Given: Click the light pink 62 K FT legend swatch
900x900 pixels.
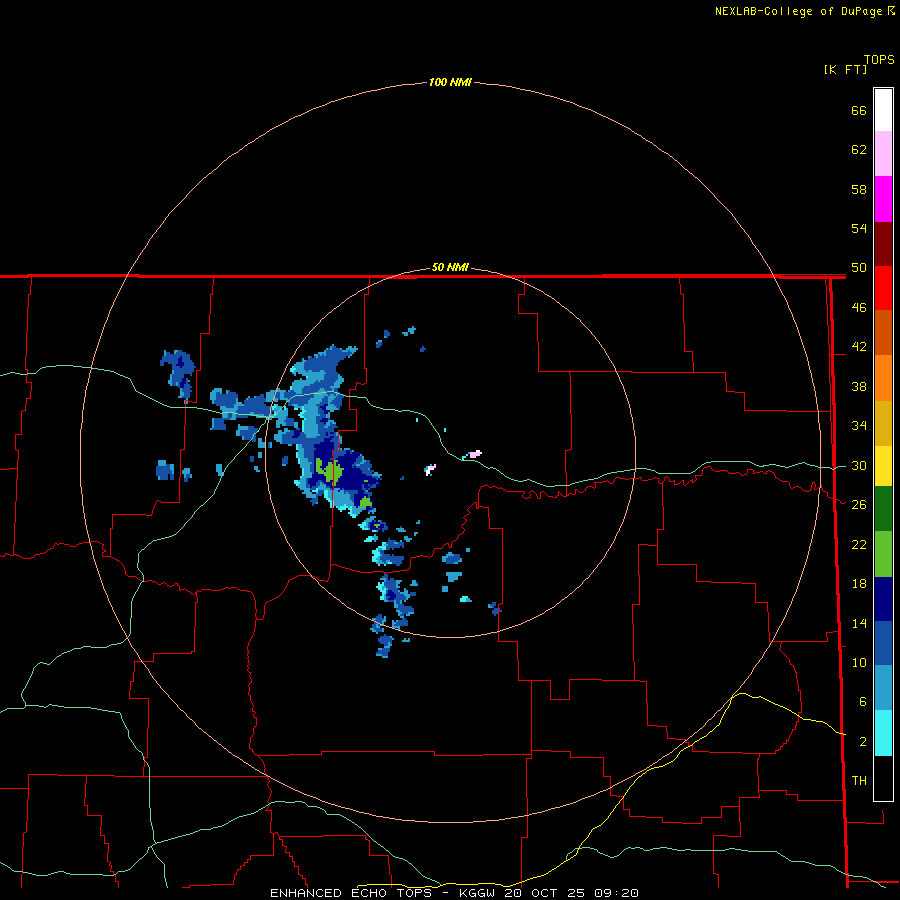Looking at the screenshot, I should (883, 153).
